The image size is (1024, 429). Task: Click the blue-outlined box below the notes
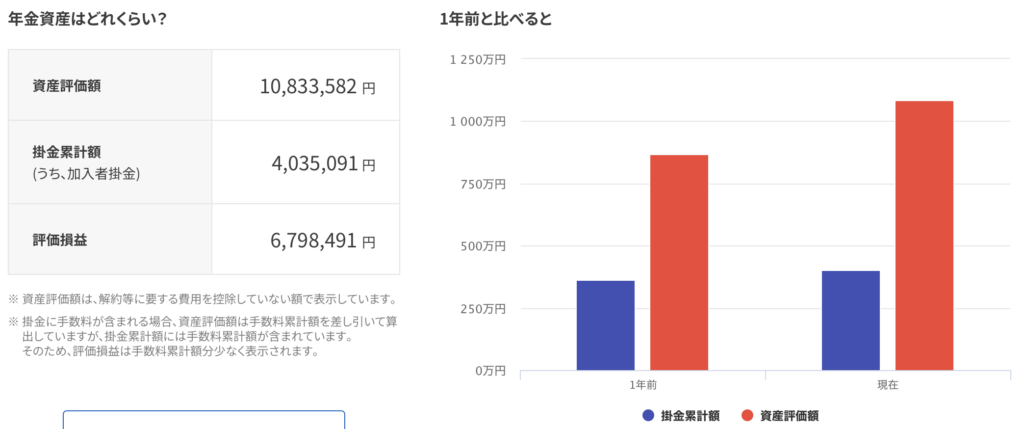(x=204, y=419)
